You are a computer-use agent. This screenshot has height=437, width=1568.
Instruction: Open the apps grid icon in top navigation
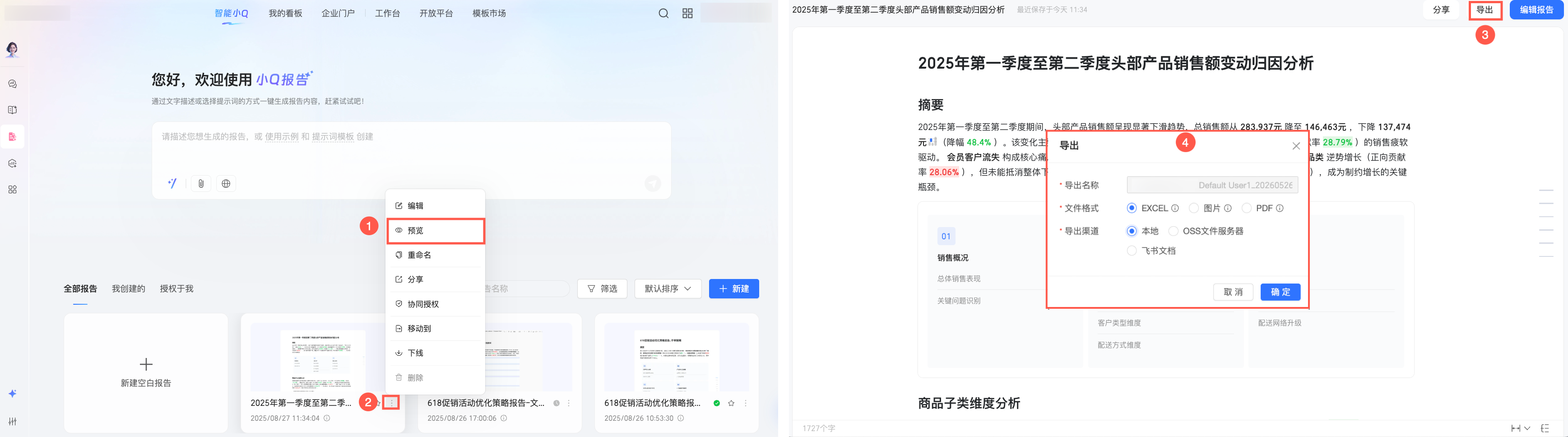[687, 14]
